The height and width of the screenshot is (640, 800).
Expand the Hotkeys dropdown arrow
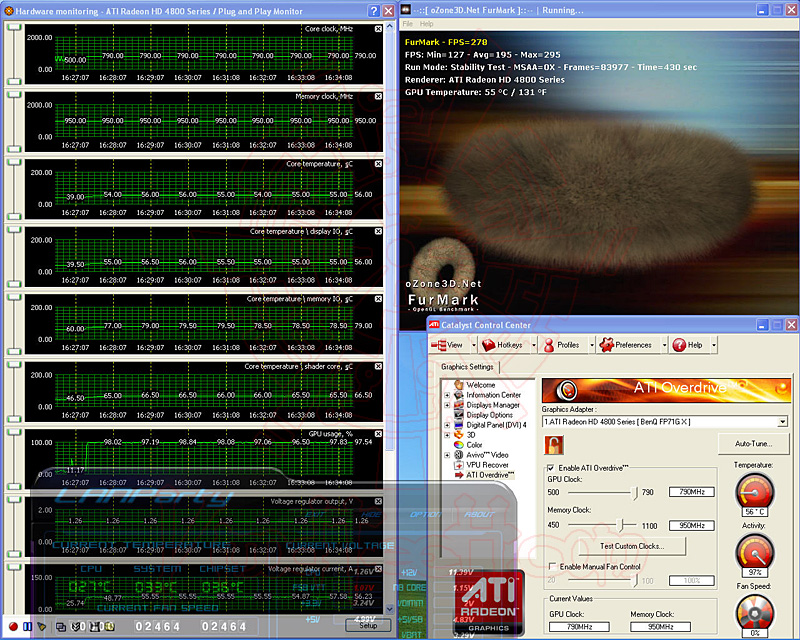(534, 346)
